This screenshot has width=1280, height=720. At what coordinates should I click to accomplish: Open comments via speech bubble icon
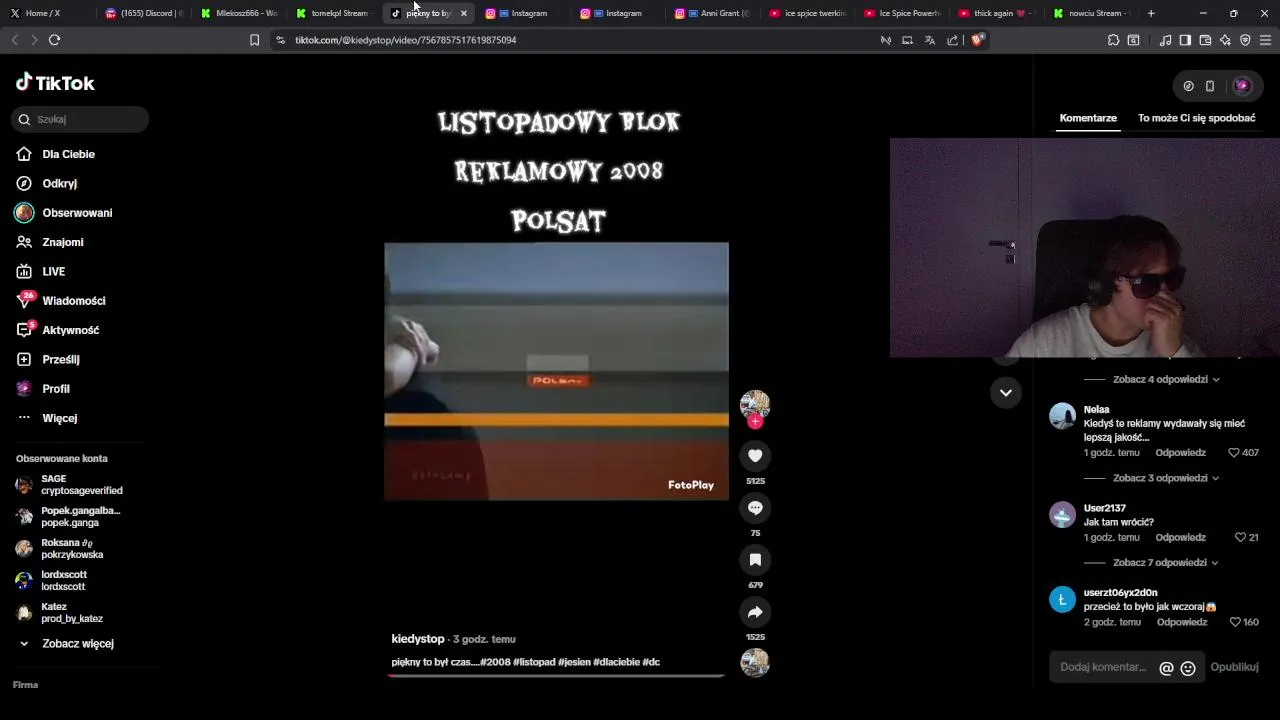[x=755, y=508]
